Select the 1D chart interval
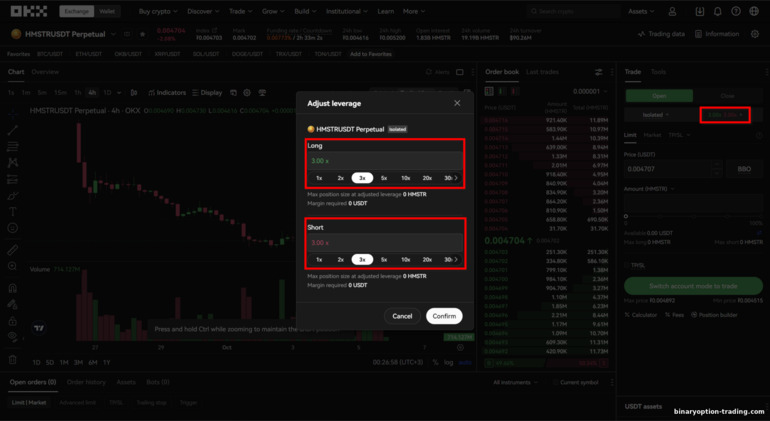 click(109, 92)
